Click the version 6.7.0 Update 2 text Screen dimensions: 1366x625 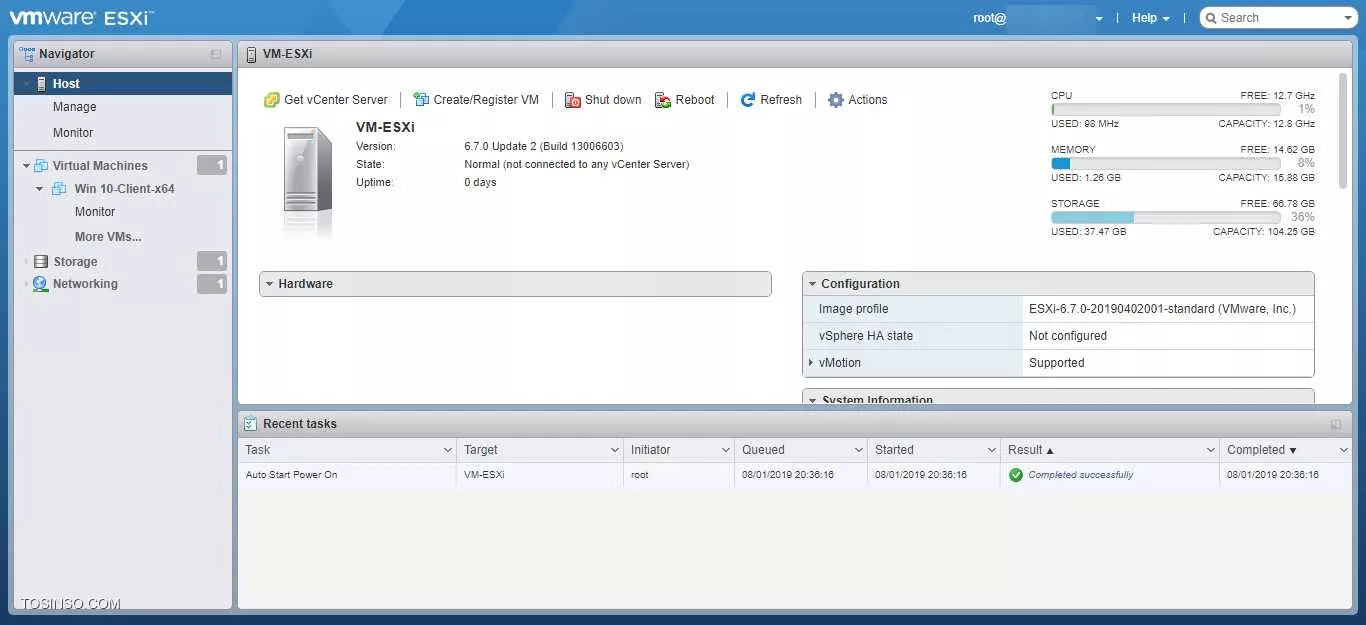point(544,147)
